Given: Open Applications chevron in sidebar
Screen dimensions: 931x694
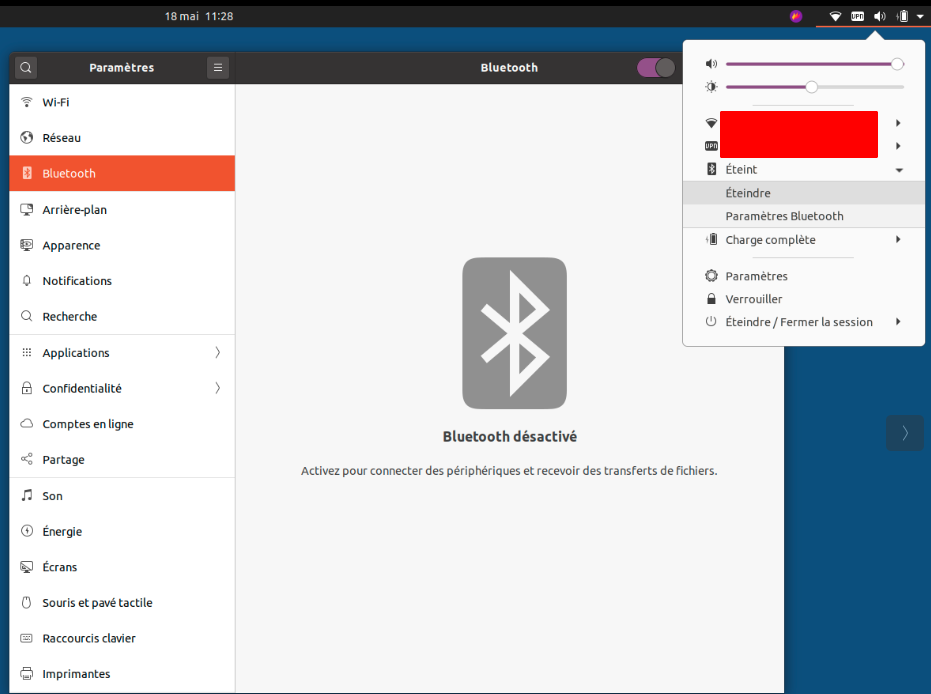Looking at the screenshot, I should (218, 353).
